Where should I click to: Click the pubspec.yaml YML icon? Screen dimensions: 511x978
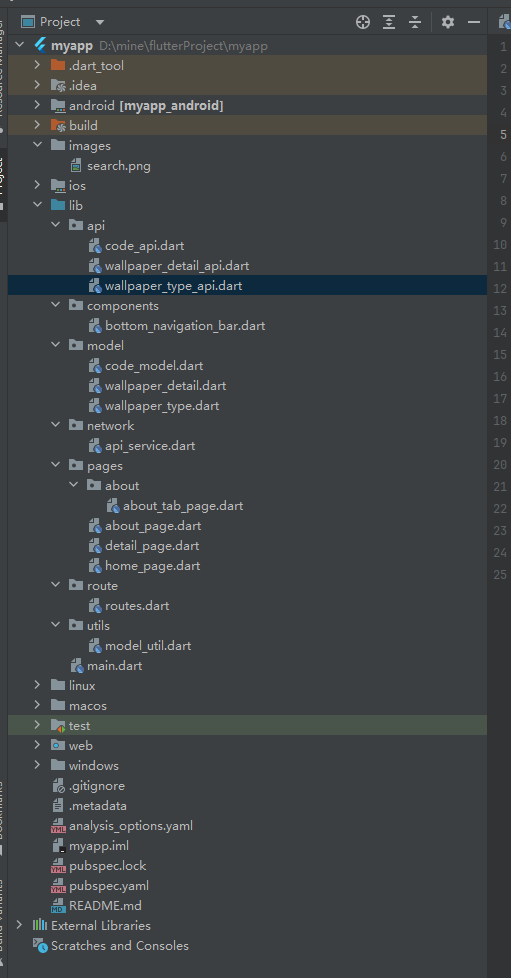(x=58, y=886)
